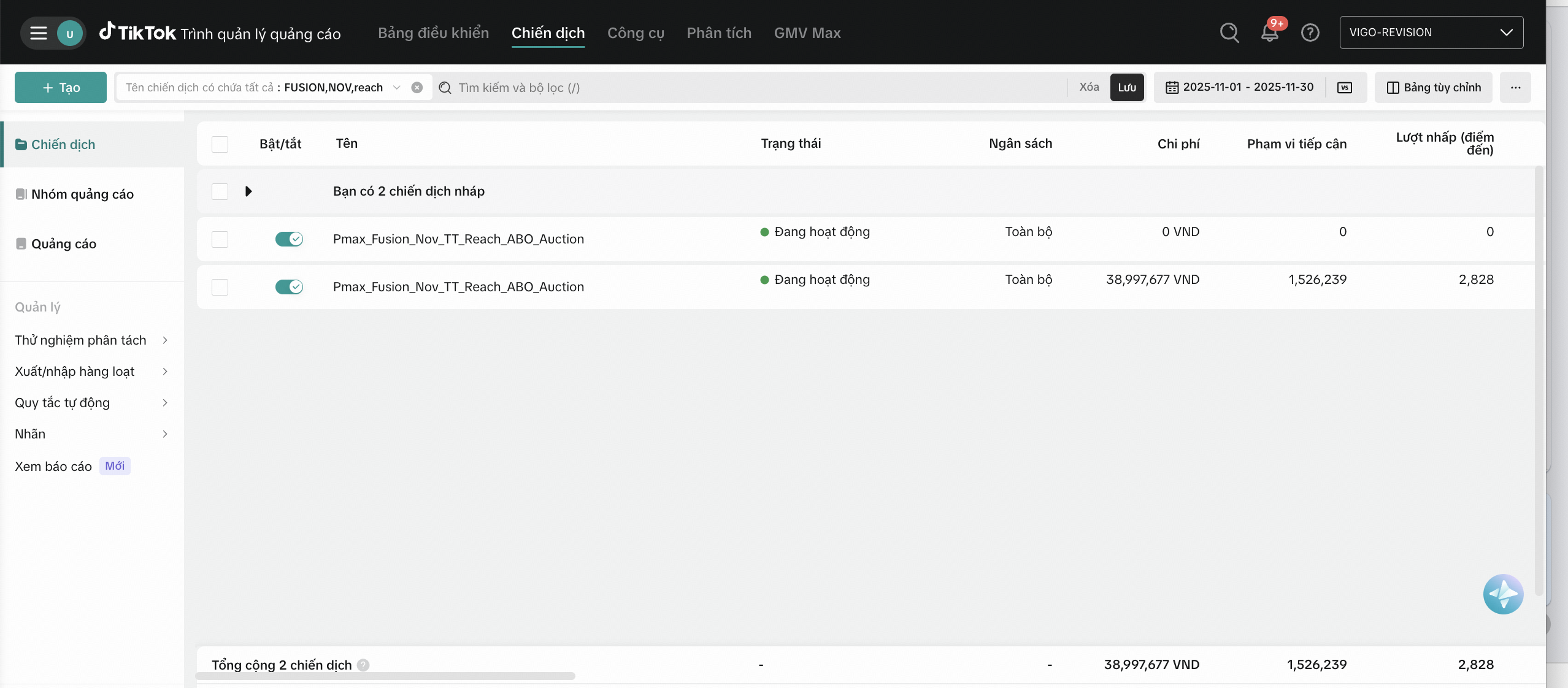Click the info icon beside Tổng cộng
Image resolution: width=1568 pixels, height=688 pixels.
(x=363, y=665)
